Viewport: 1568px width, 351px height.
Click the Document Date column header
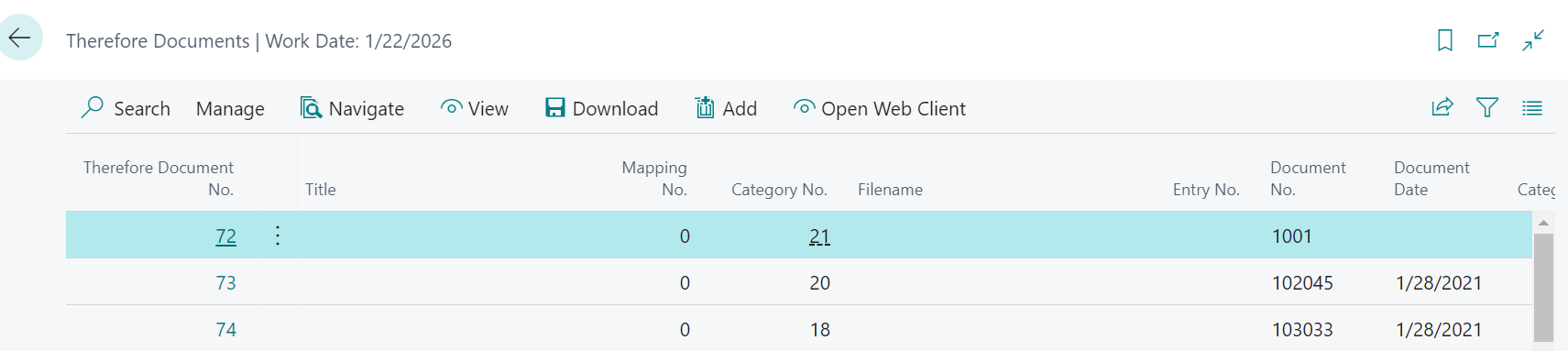[1431, 178]
